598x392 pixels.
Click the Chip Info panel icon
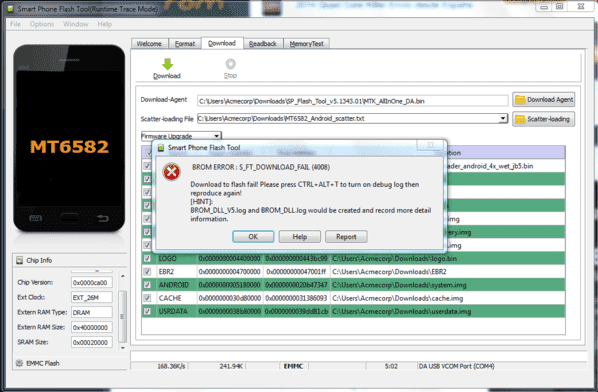pyautogui.click(x=20, y=260)
